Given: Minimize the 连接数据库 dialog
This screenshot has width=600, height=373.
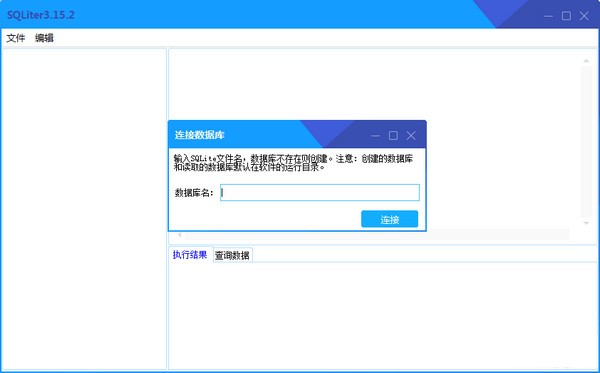Looking at the screenshot, I should [375, 135].
